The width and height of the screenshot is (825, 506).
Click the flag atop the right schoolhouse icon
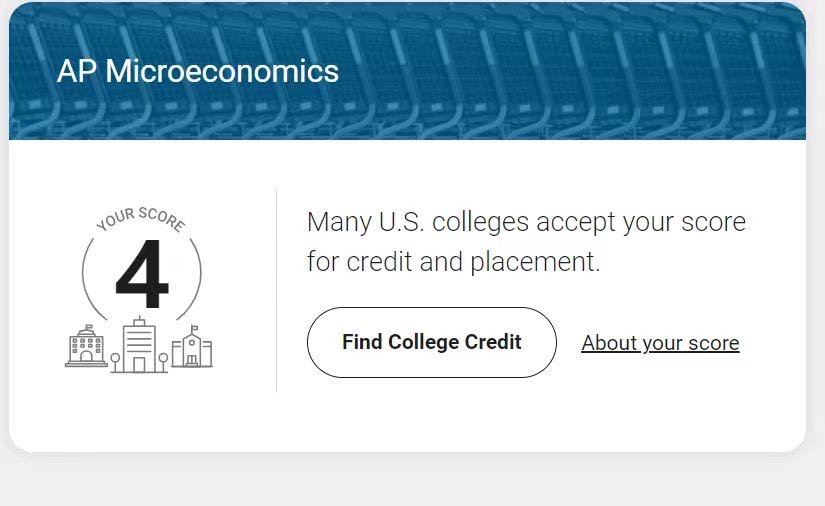(194, 328)
